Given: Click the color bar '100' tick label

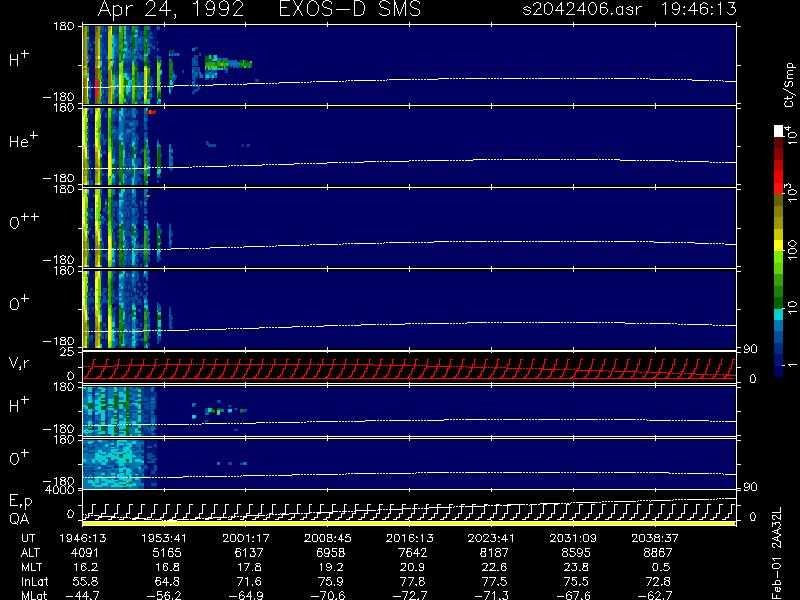Looking at the screenshot, I should [x=791, y=251].
